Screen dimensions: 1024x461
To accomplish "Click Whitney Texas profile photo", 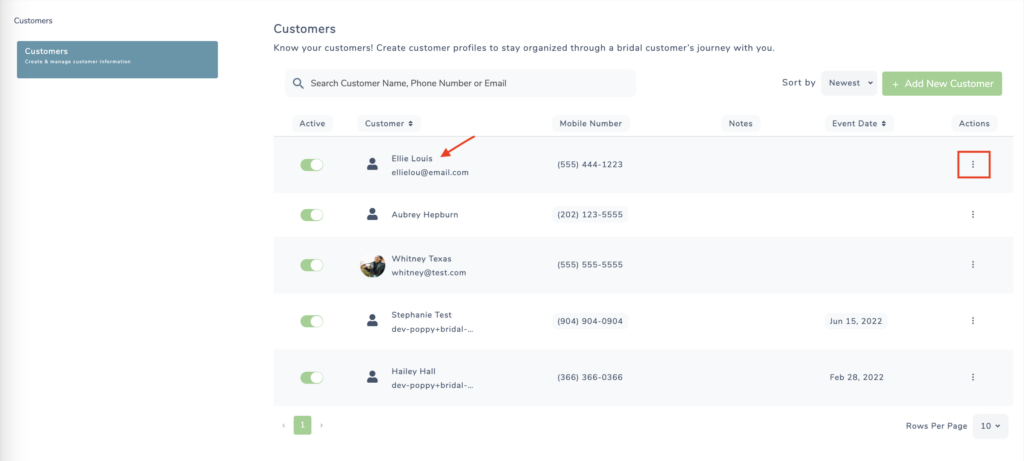I will coord(372,266).
